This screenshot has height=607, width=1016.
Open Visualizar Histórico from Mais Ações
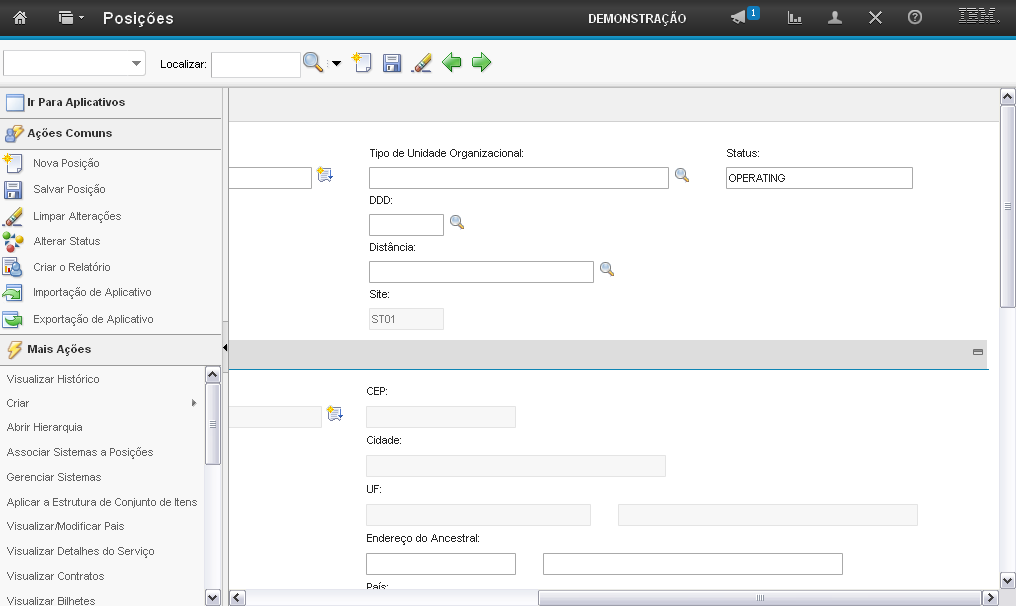(53, 379)
